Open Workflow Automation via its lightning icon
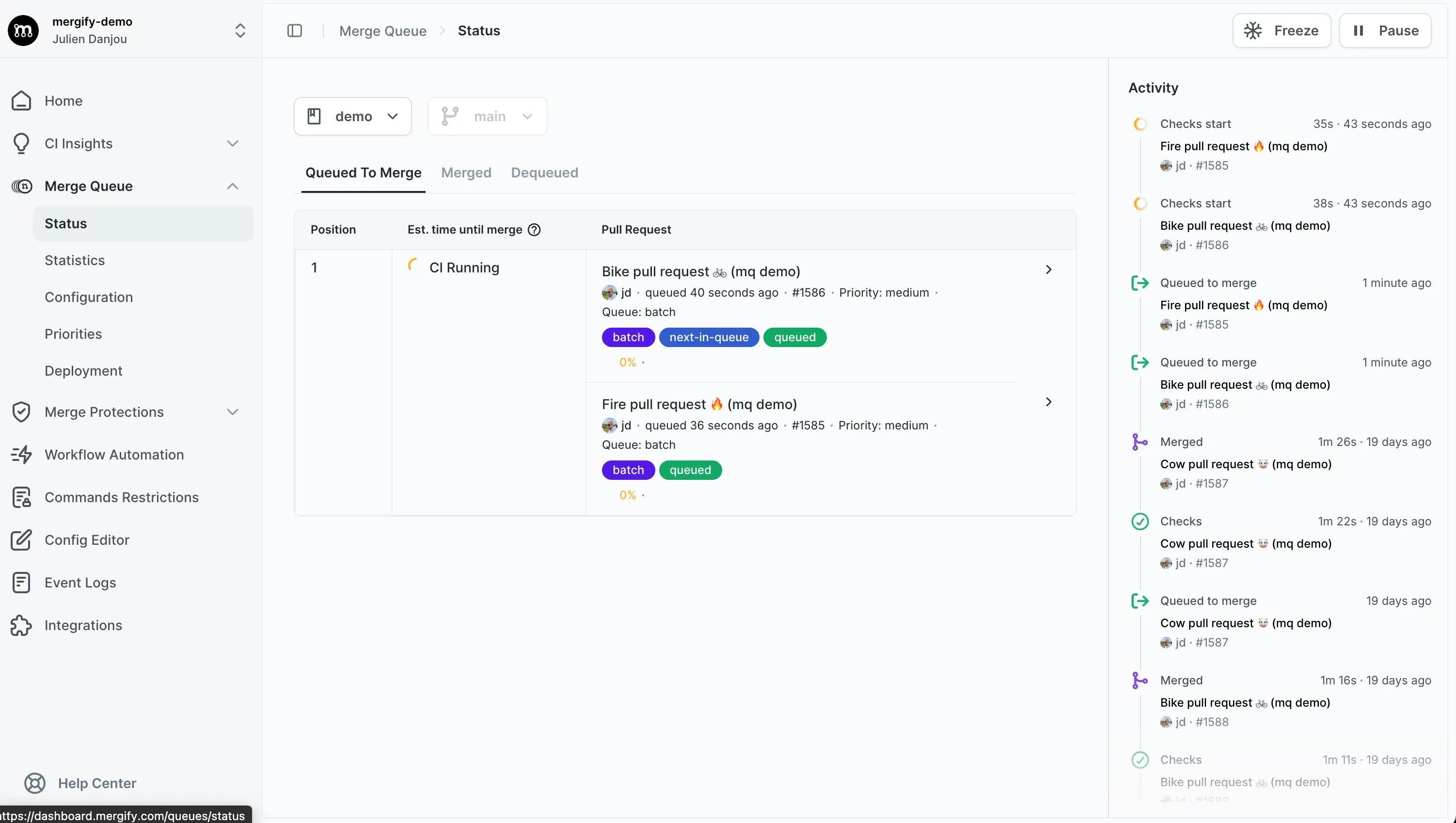The height and width of the screenshot is (823, 1456). (x=21, y=454)
